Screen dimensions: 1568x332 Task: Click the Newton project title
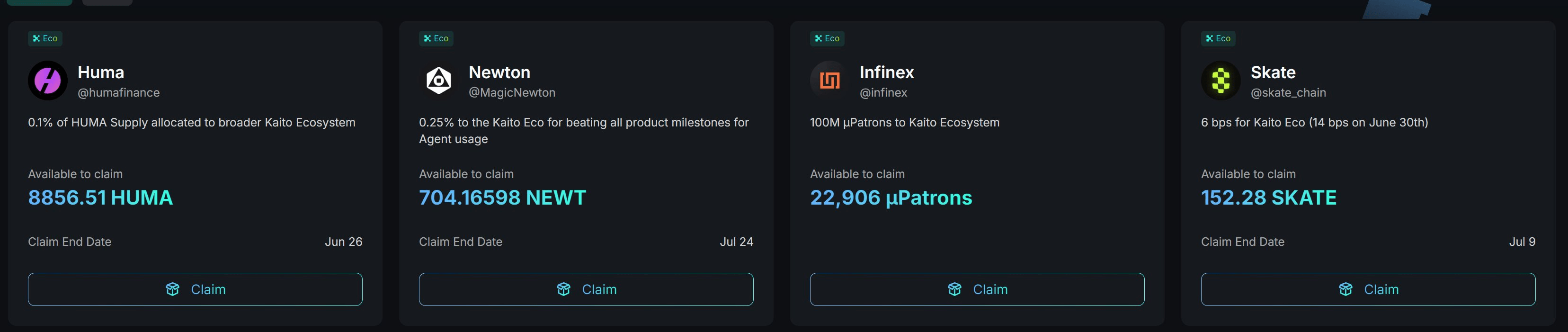coord(499,72)
